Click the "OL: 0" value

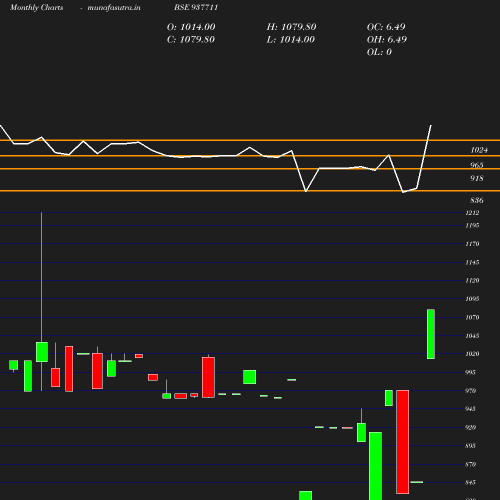click(x=379, y=52)
